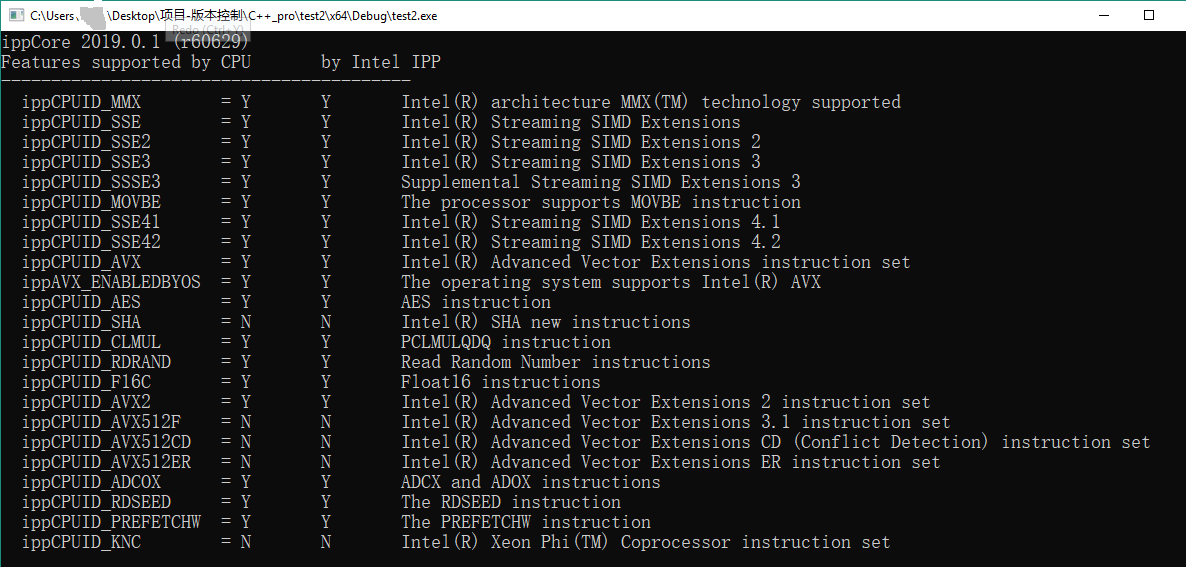
Task: Click the ippCPUID_KNC feature name
Action: 81,542
